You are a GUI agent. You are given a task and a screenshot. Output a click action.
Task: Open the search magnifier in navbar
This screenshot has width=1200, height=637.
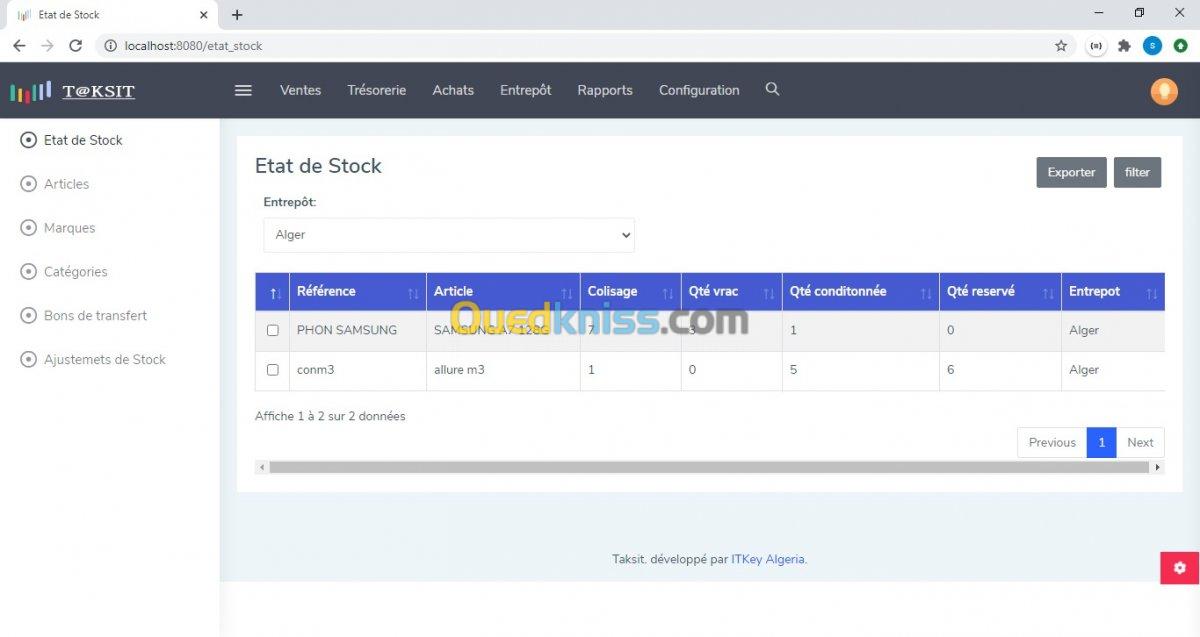772,89
